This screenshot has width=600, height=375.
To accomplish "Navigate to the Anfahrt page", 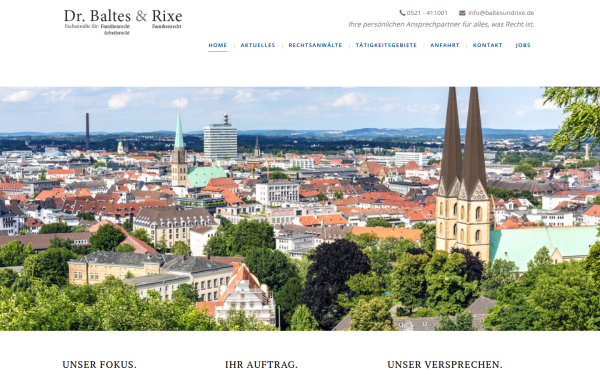I will [x=445, y=45].
